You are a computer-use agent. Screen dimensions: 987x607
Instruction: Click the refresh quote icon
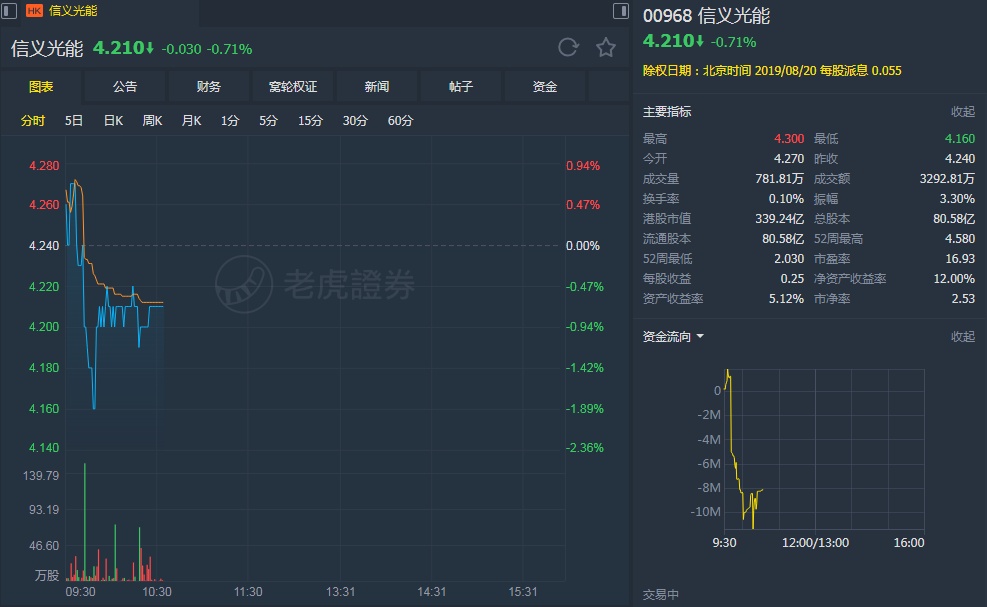click(568, 48)
